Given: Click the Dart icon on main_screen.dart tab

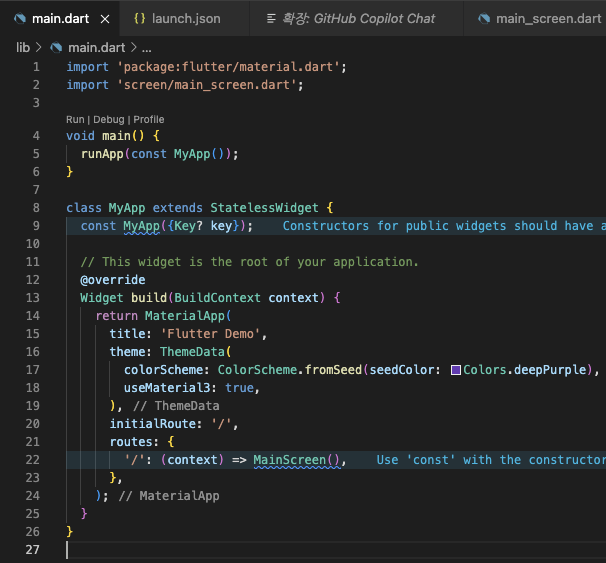Looking at the screenshot, I should coord(484,19).
